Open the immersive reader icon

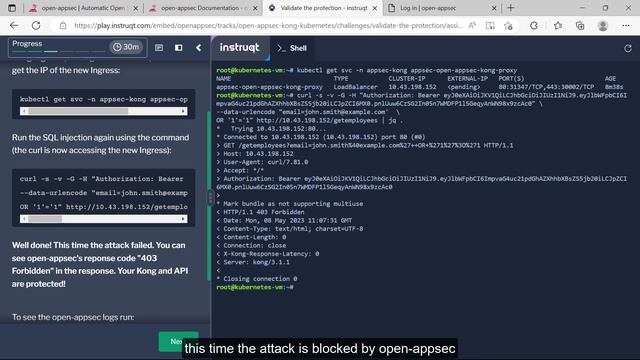[x=490, y=25]
